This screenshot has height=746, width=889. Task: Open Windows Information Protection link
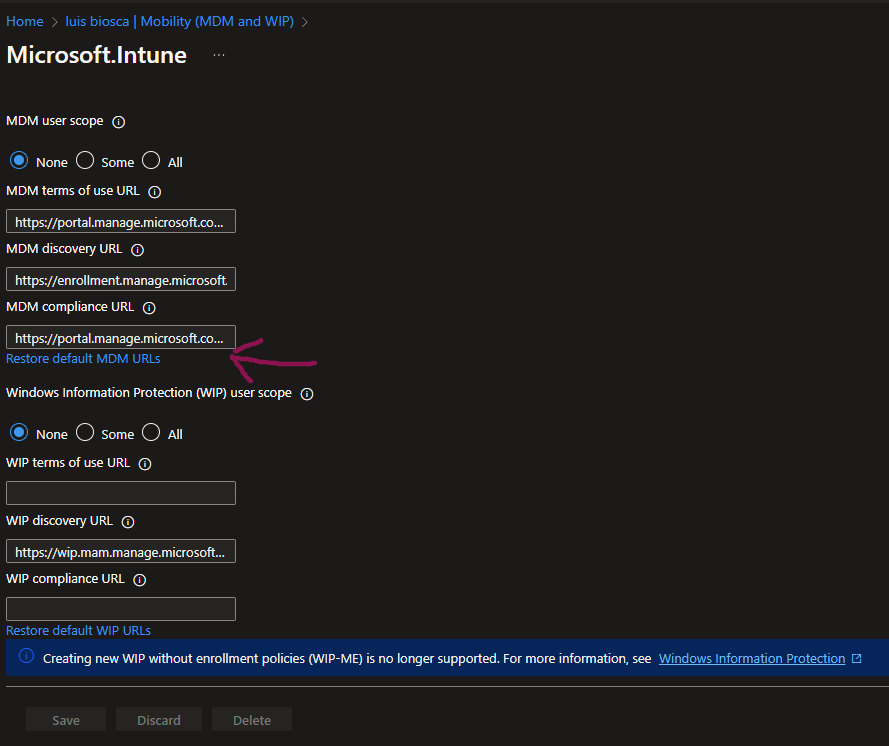click(752, 658)
